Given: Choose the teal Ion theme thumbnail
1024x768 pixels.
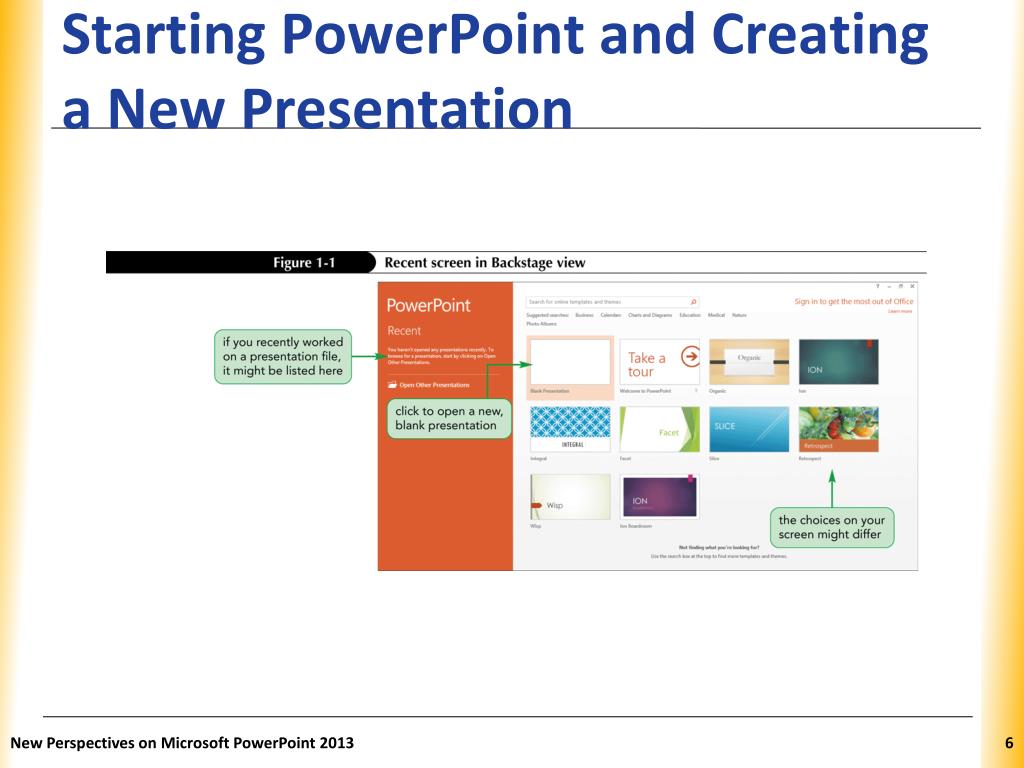Looking at the screenshot, I should click(x=839, y=362).
